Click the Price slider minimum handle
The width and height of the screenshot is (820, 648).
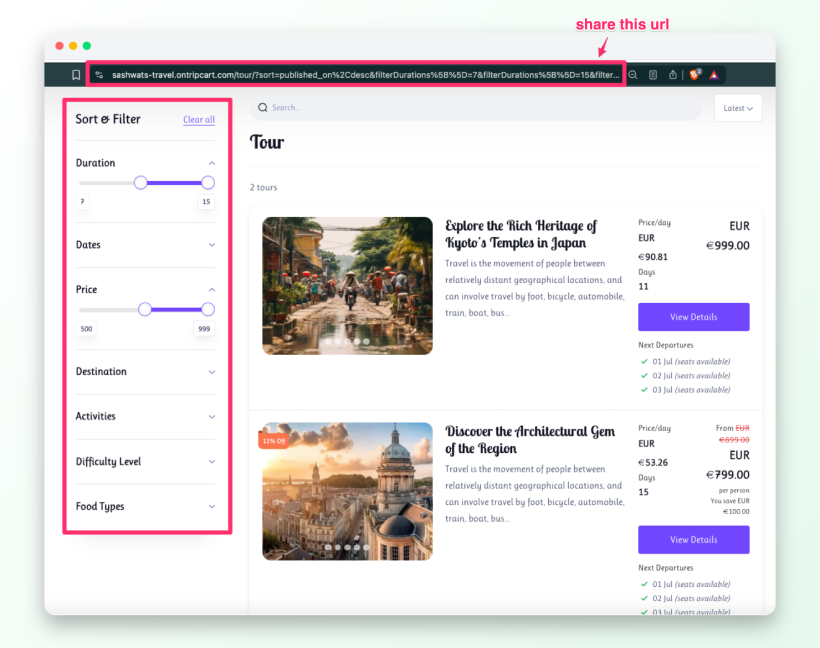pos(145,309)
